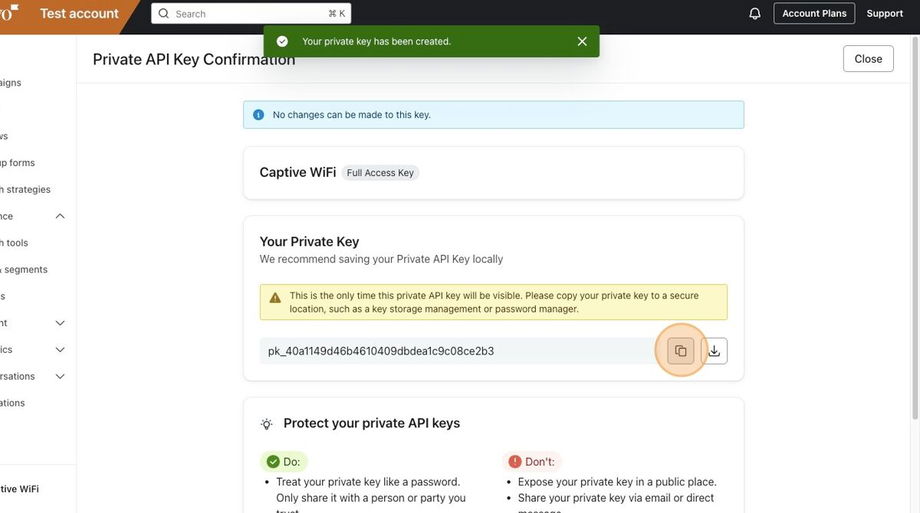Click the green success checkmark icon
This screenshot has width=920, height=513.
pyautogui.click(x=282, y=41)
